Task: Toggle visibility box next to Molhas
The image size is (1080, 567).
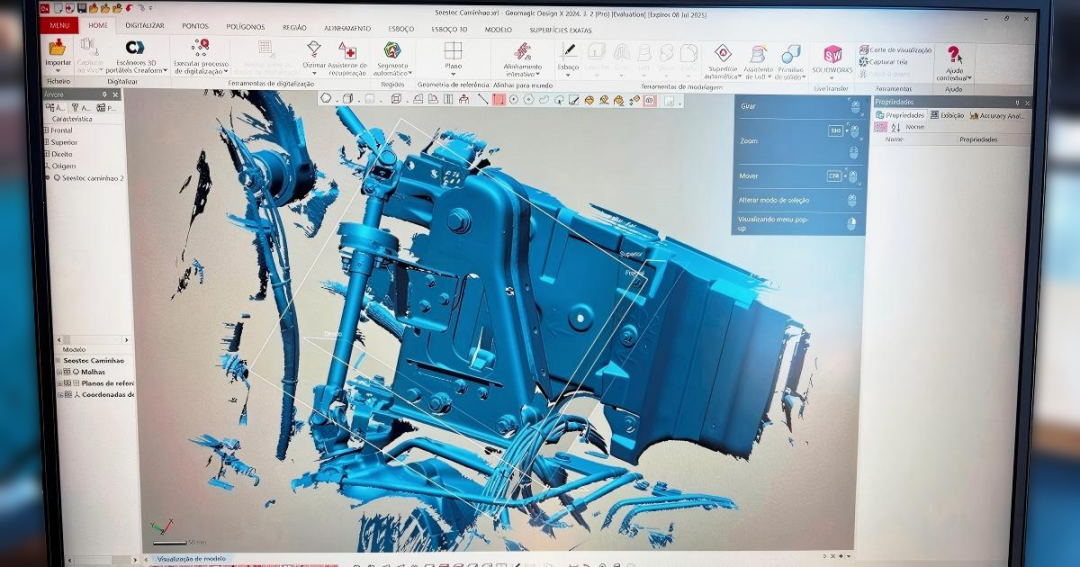Action: 67,372
